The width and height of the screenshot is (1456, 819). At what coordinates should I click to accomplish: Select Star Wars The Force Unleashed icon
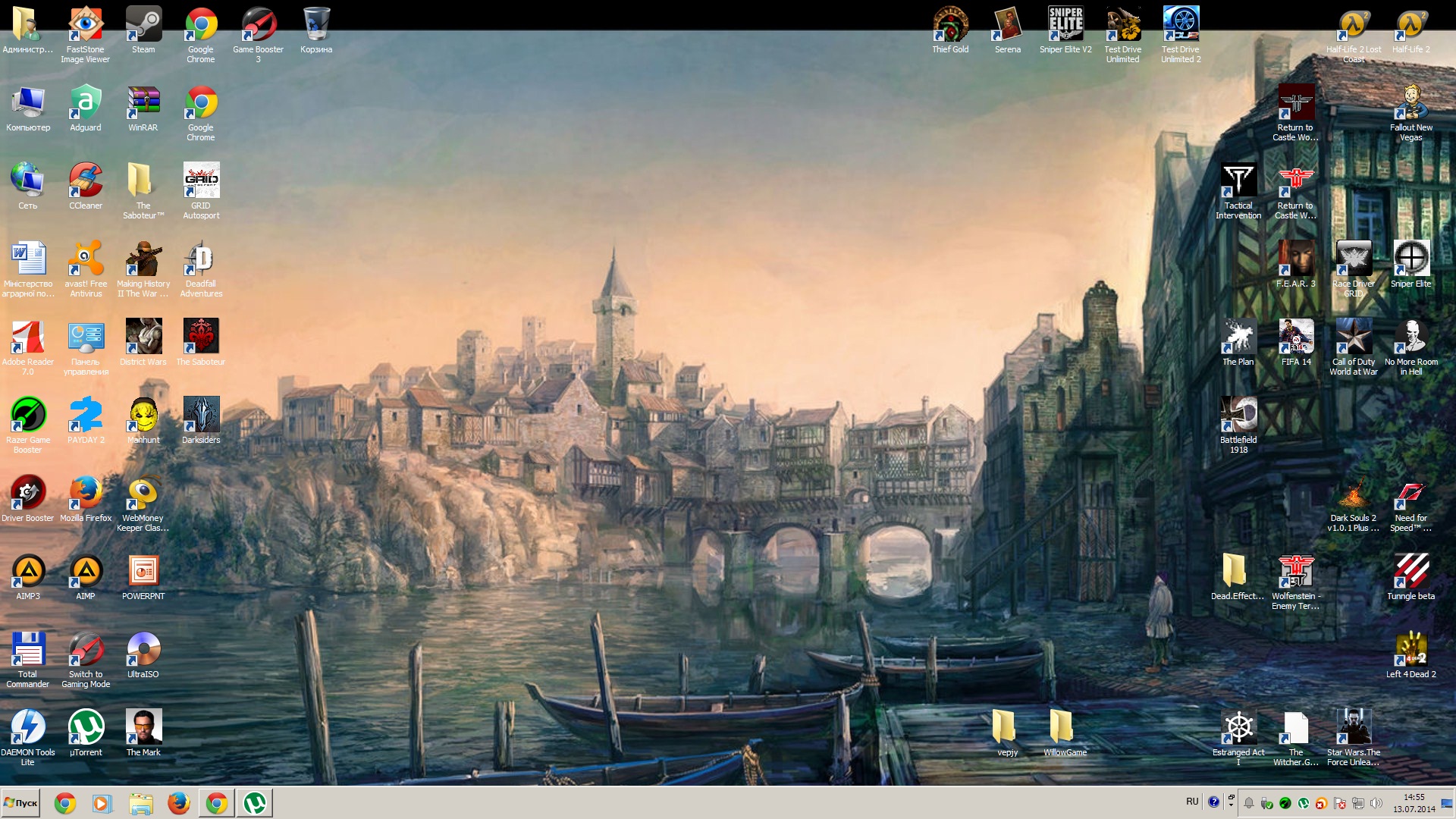(1354, 737)
